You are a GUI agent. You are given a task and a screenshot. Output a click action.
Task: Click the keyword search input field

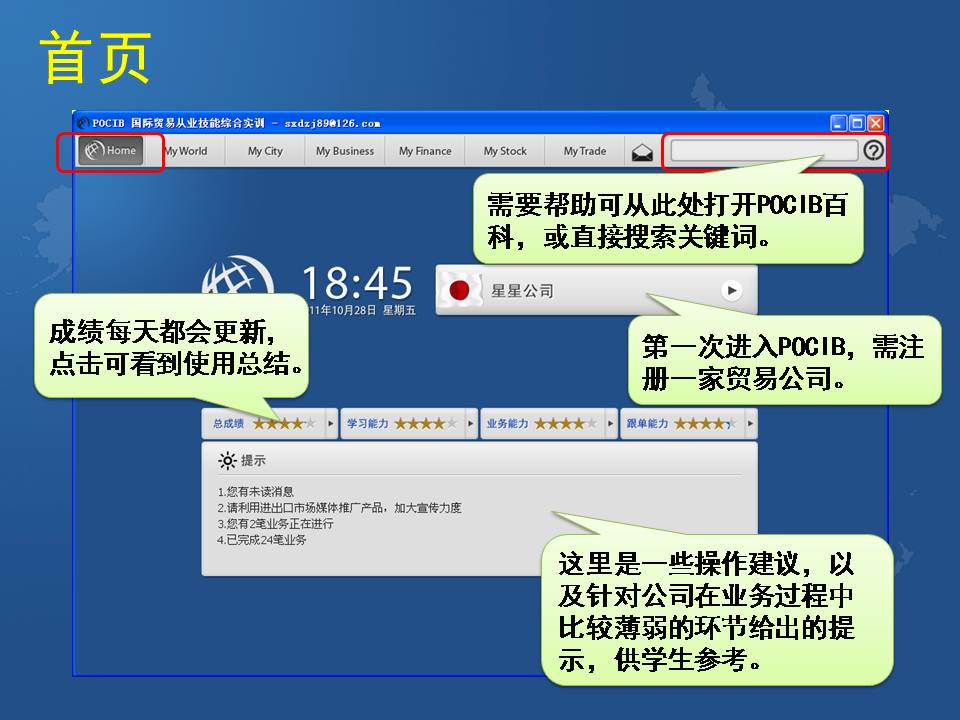[x=763, y=151]
